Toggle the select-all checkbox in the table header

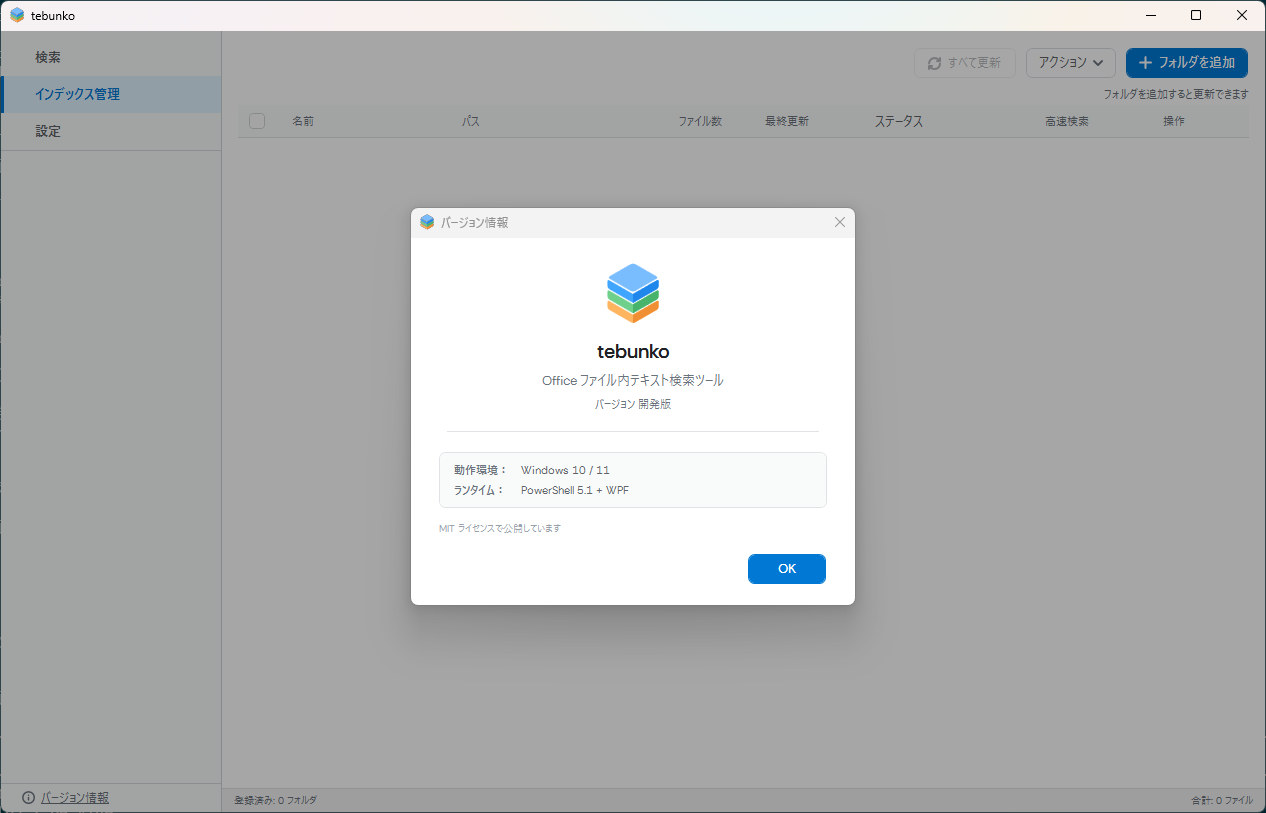click(257, 121)
